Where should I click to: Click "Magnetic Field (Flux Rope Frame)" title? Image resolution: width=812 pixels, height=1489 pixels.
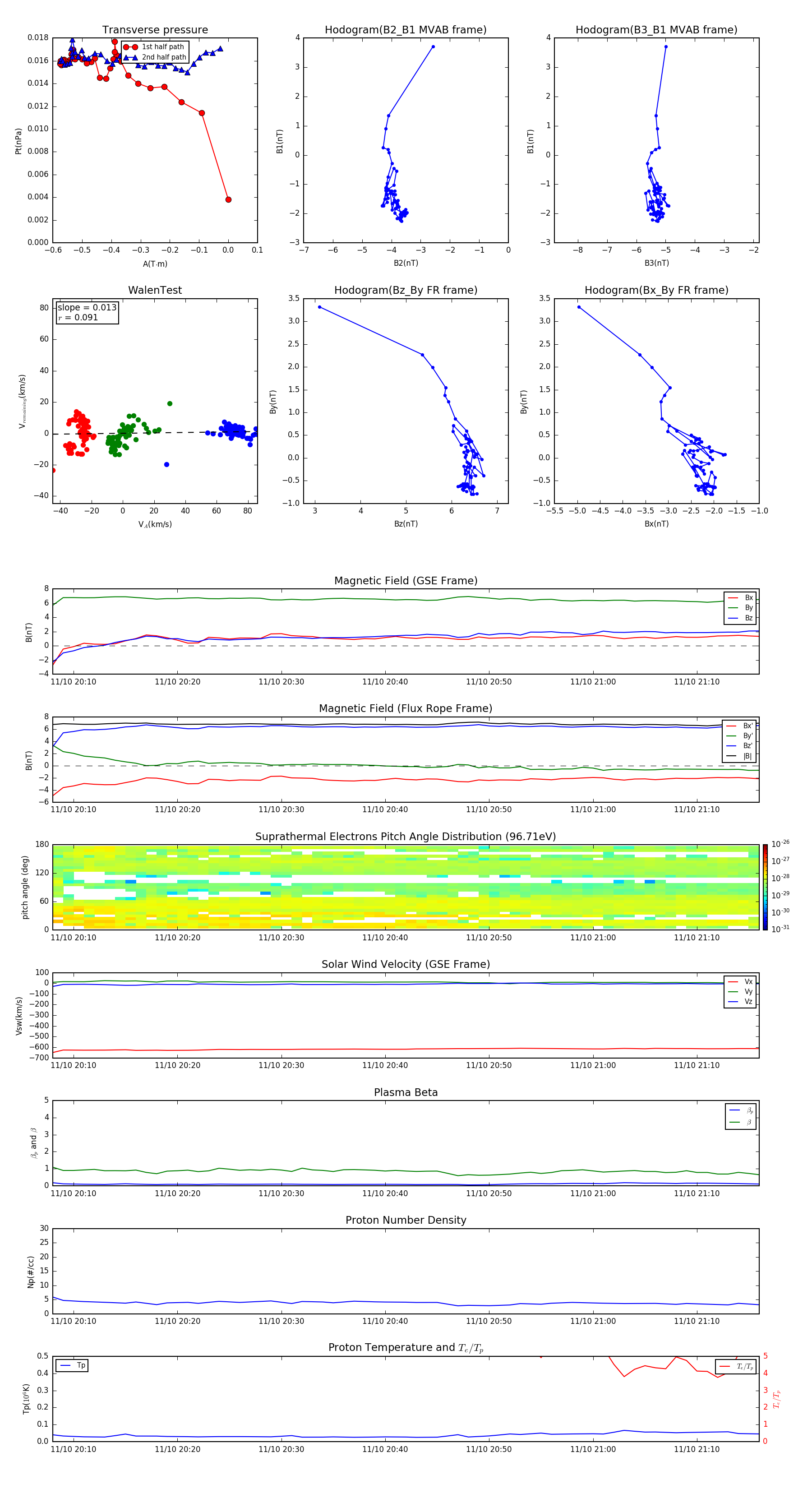pyautogui.click(x=406, y=709)
